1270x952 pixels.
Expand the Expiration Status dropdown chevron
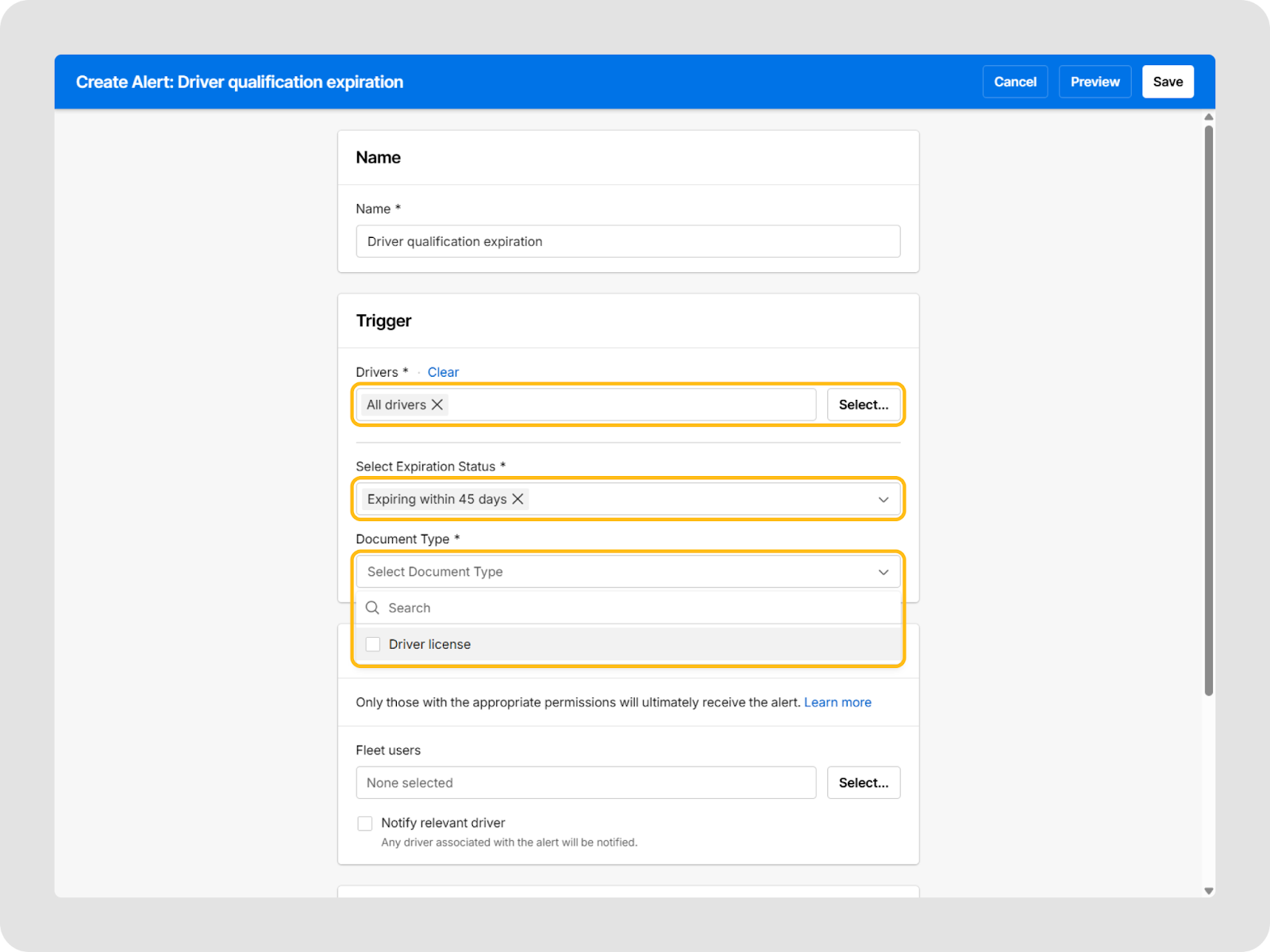pyautogui.click(x=883, y=499)
